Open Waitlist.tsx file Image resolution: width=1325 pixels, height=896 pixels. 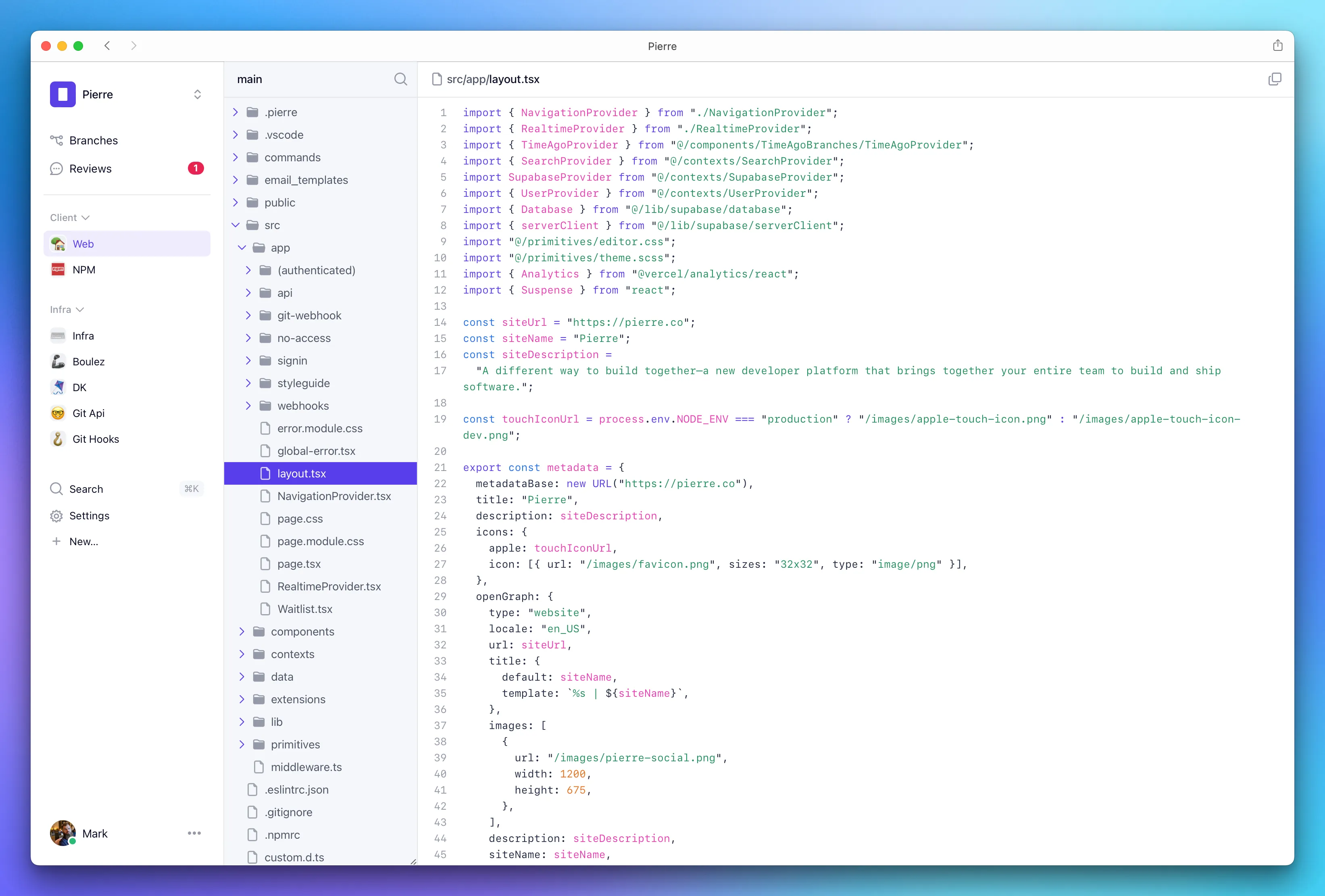click(321, 609)
